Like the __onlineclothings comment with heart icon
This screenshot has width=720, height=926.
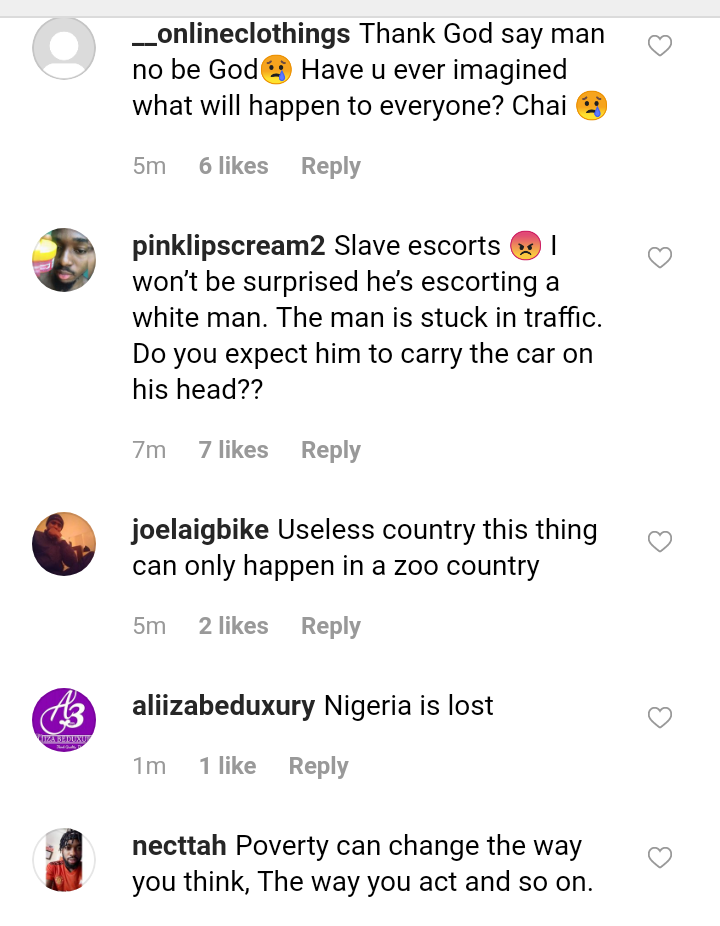click(x=660, y=46)
